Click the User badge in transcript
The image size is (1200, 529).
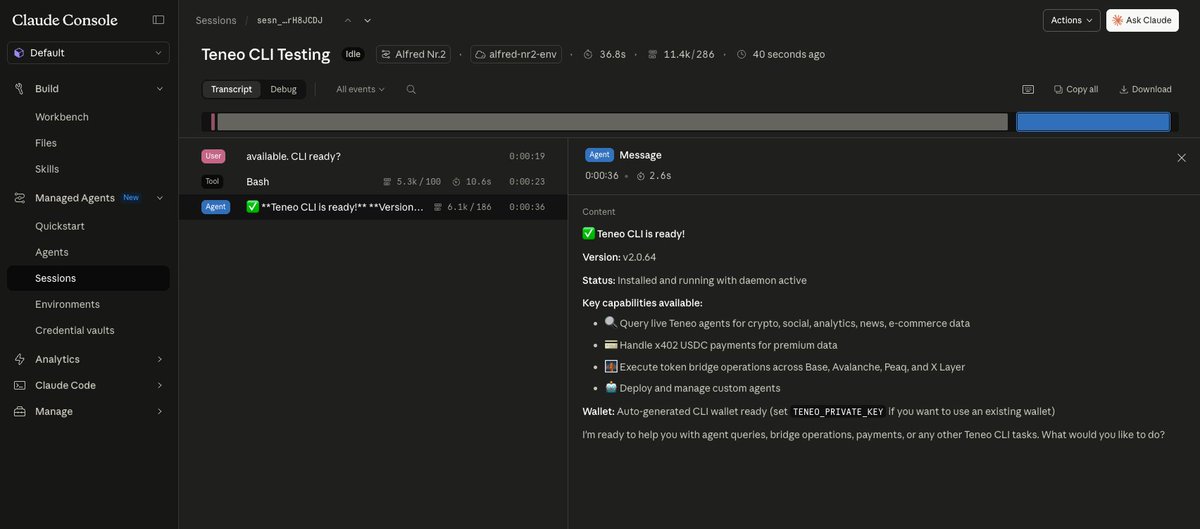tap(213, 156)
